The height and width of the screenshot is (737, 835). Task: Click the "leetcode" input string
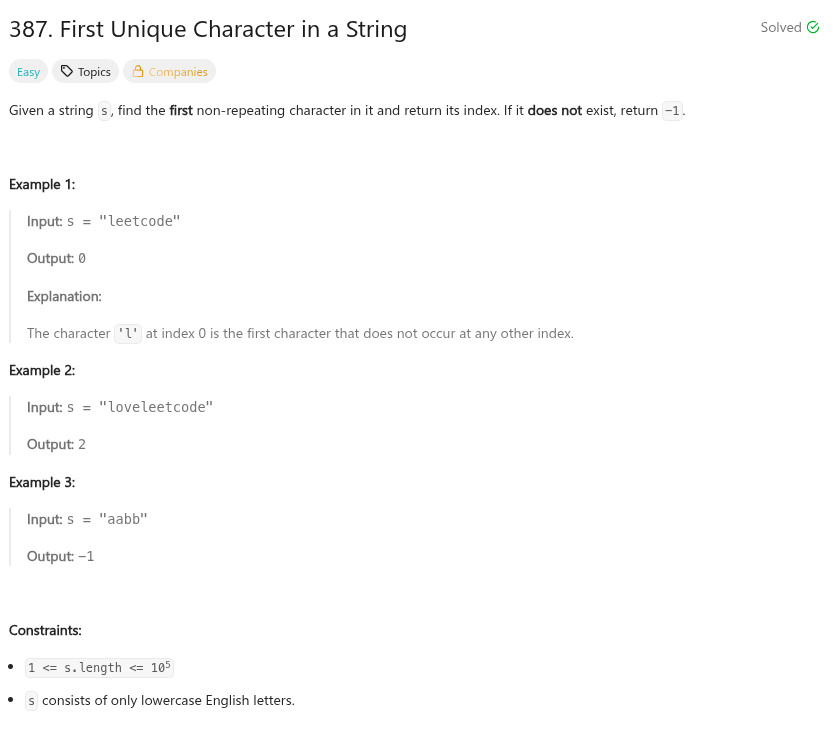click(139, 221)
